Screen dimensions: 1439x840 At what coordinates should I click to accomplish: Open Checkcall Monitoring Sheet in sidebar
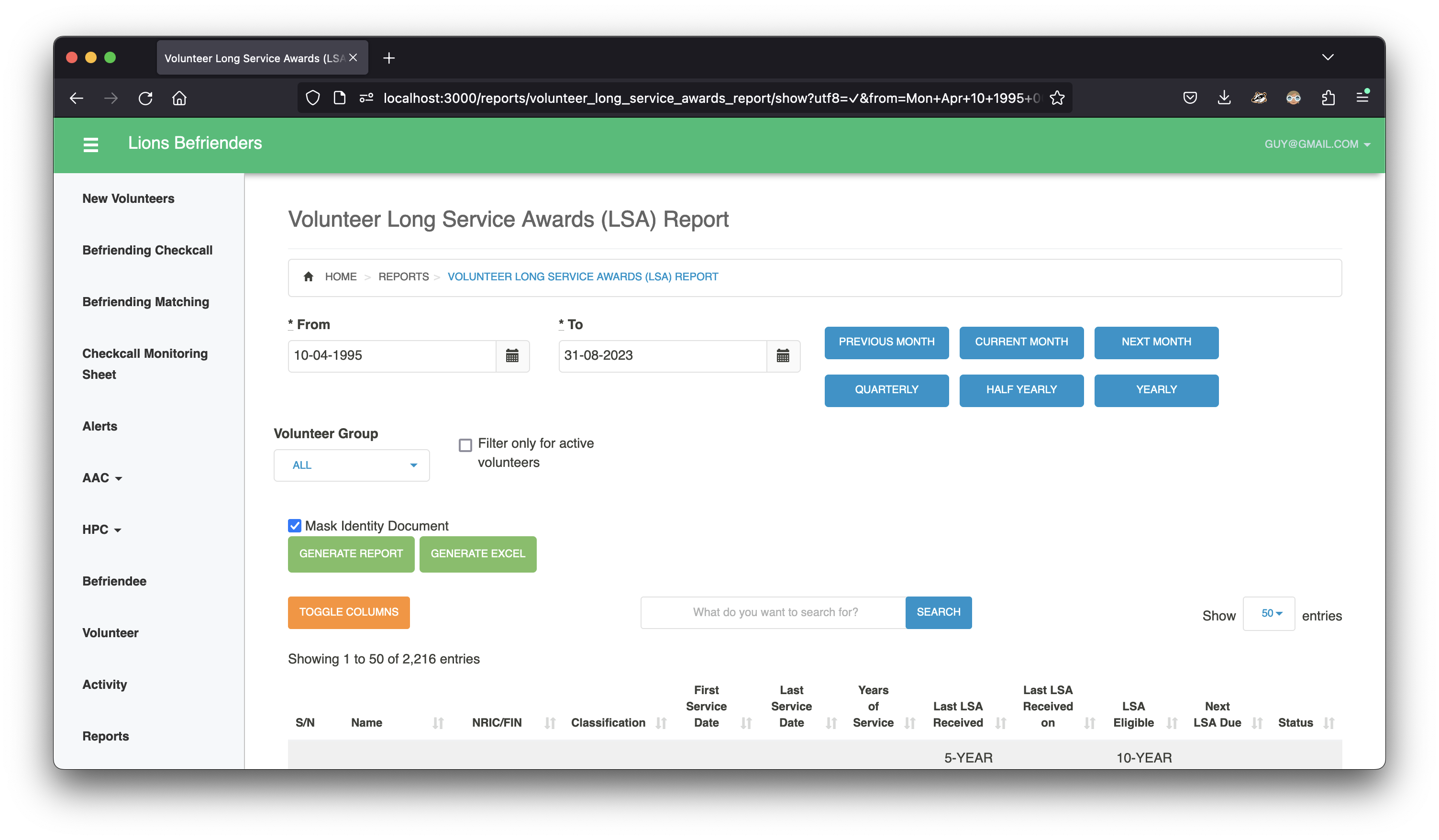(145, 364)
